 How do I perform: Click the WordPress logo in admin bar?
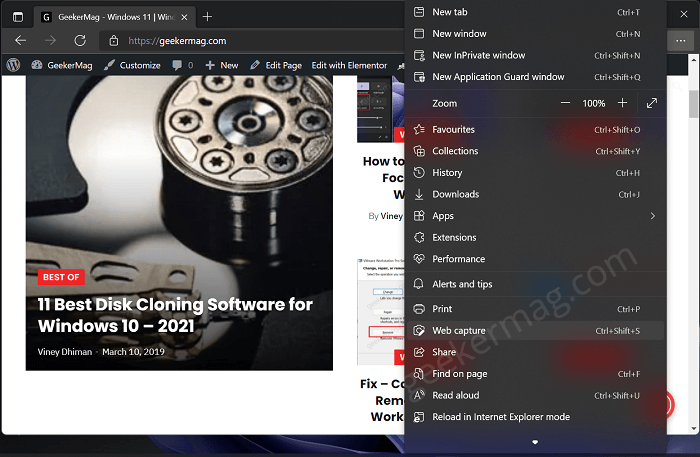(13, 65)
